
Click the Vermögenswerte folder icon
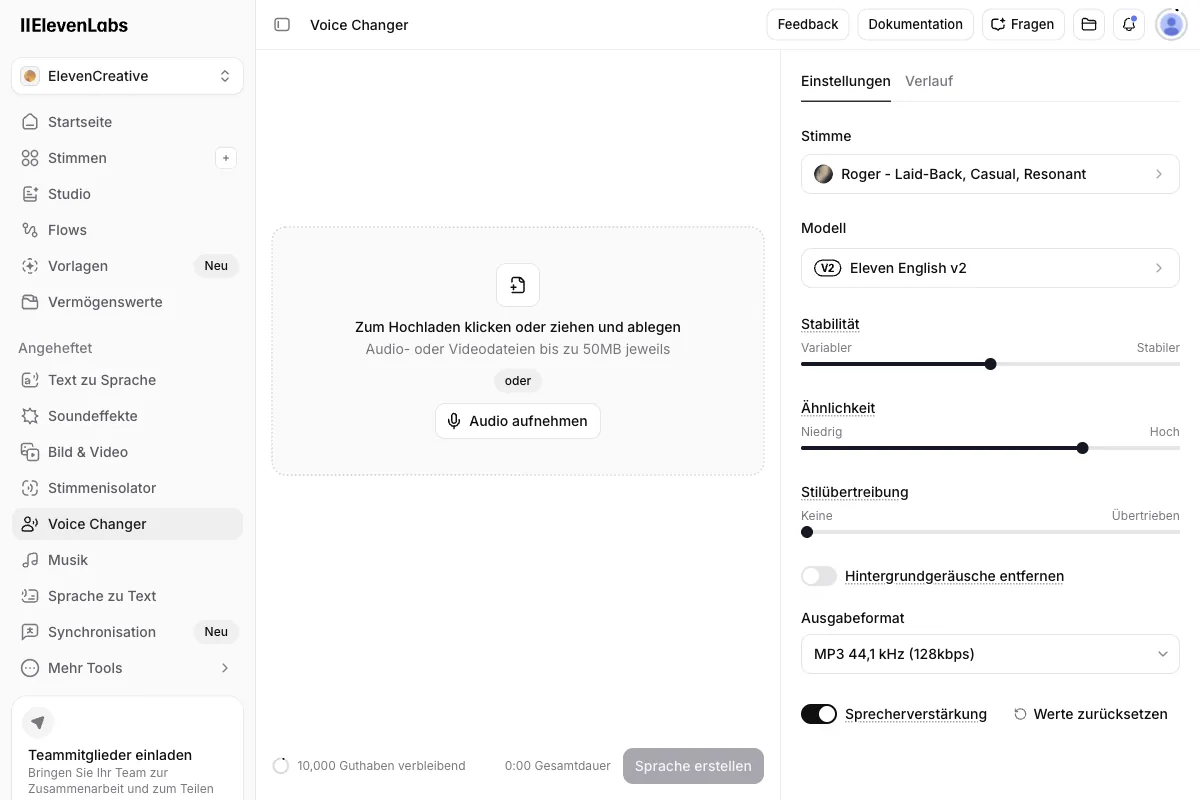[30, 302]
